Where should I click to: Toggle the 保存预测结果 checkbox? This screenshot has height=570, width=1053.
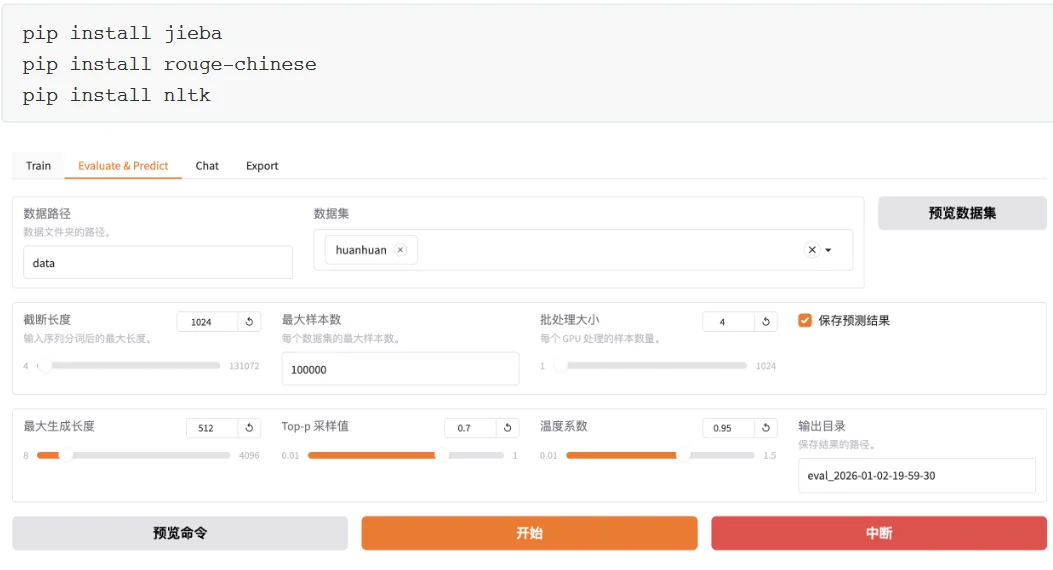tap(805, 321)
